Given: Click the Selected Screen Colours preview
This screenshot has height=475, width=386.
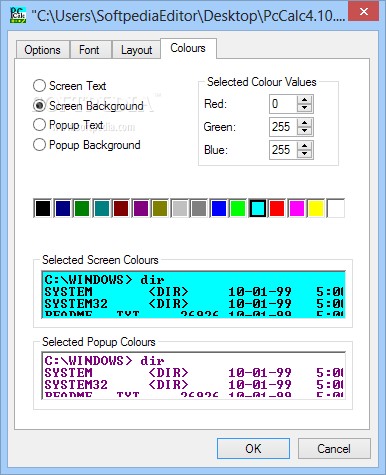Looking at the screenshot, I should click(193, 295).
